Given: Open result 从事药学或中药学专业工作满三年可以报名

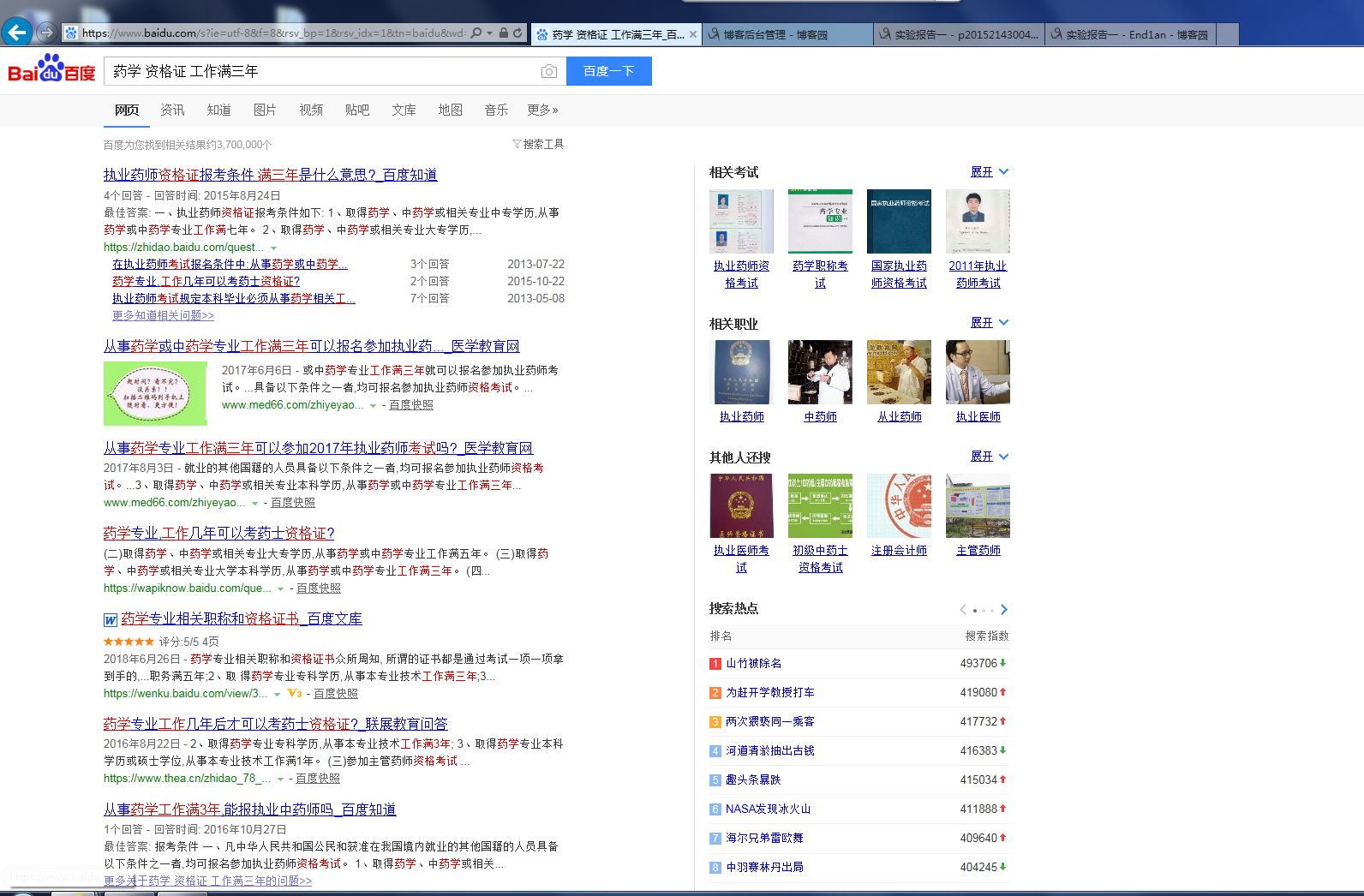Looking at the screenshot, I should [x=311, y=346].
